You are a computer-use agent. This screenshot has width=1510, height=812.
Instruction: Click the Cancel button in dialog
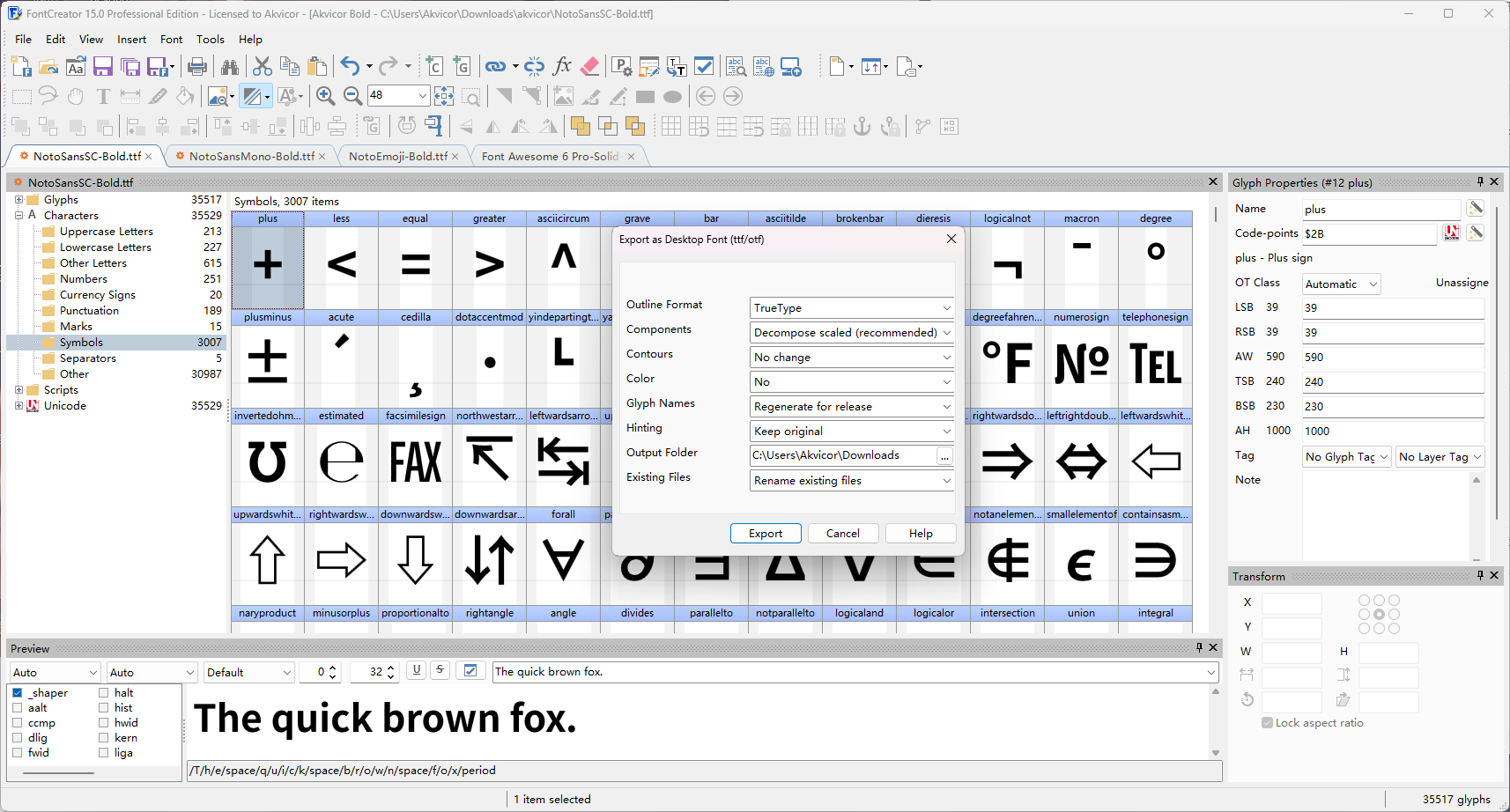843,534
